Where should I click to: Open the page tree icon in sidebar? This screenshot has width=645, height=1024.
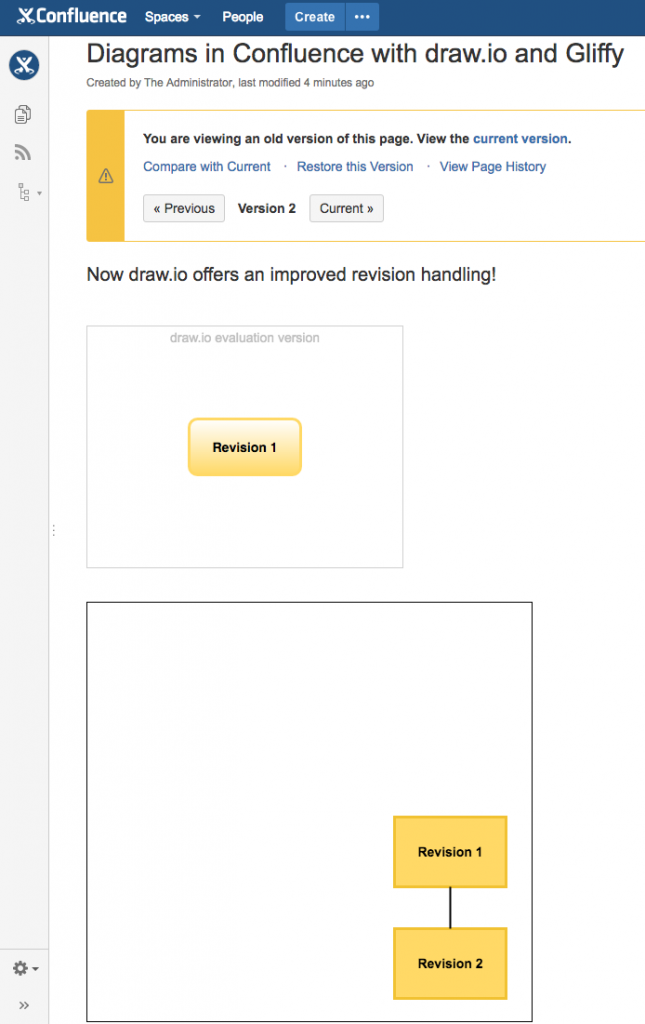click(x=24, y=193)
